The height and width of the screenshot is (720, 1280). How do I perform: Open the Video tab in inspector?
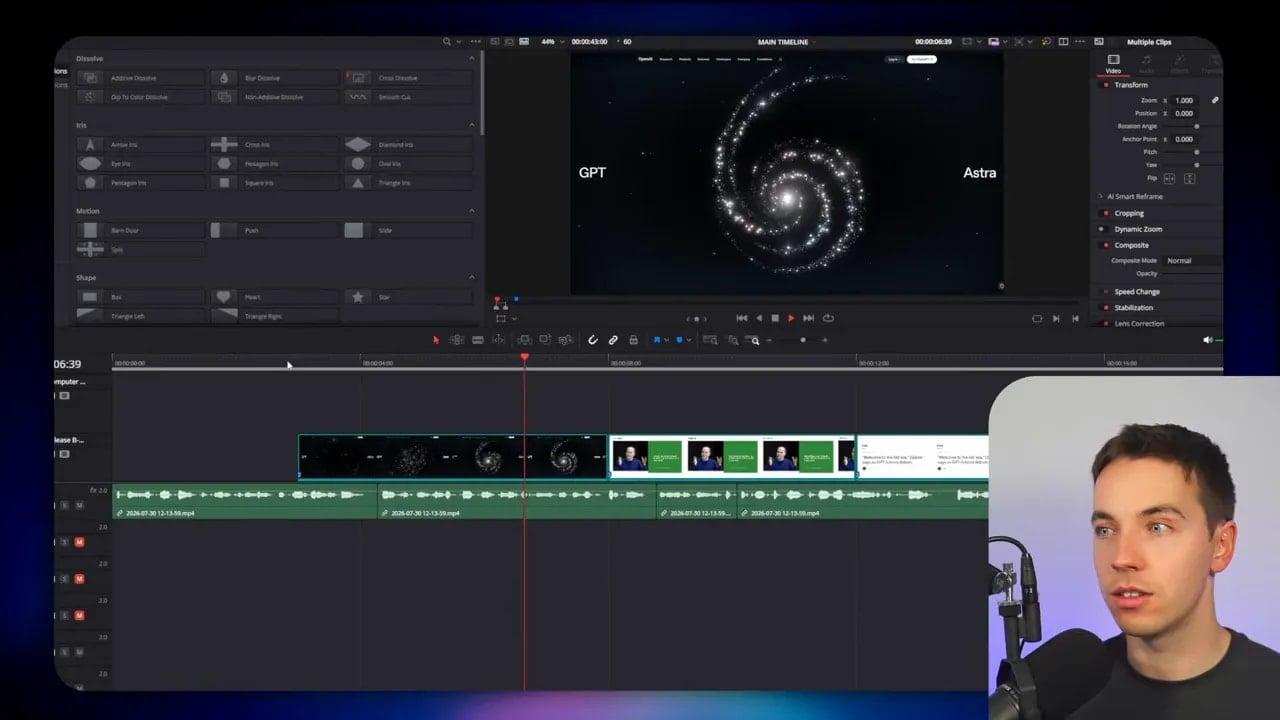tap(1113, 64)
